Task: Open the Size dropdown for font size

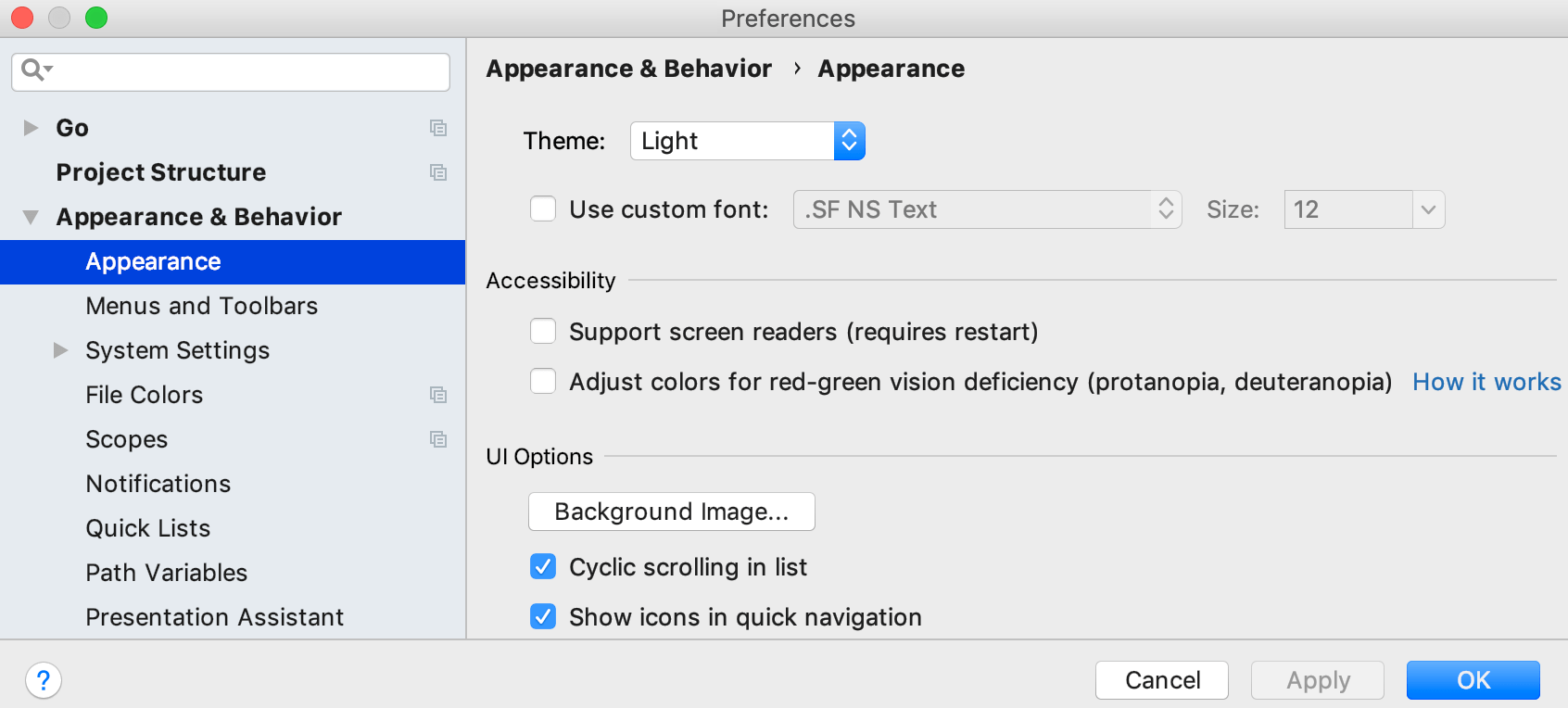Action: pos(1428,209)
